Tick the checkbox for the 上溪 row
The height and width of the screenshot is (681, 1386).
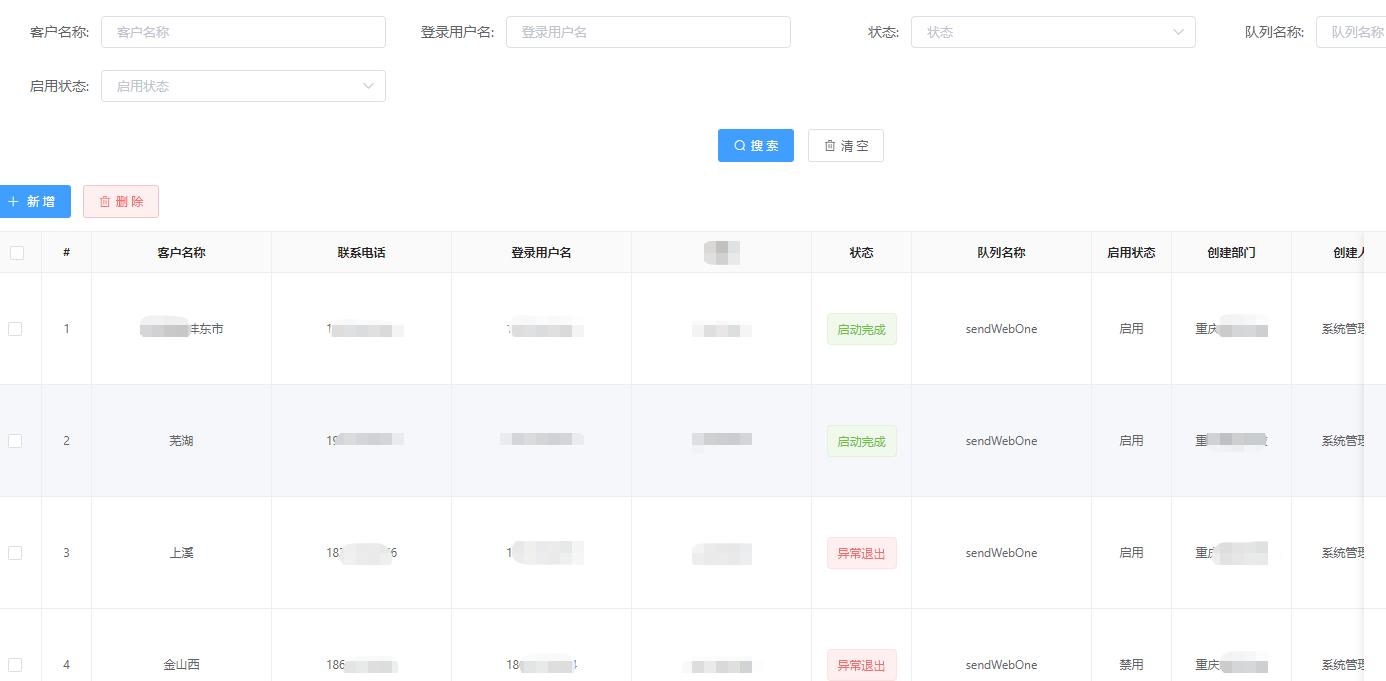coord(15,553)
